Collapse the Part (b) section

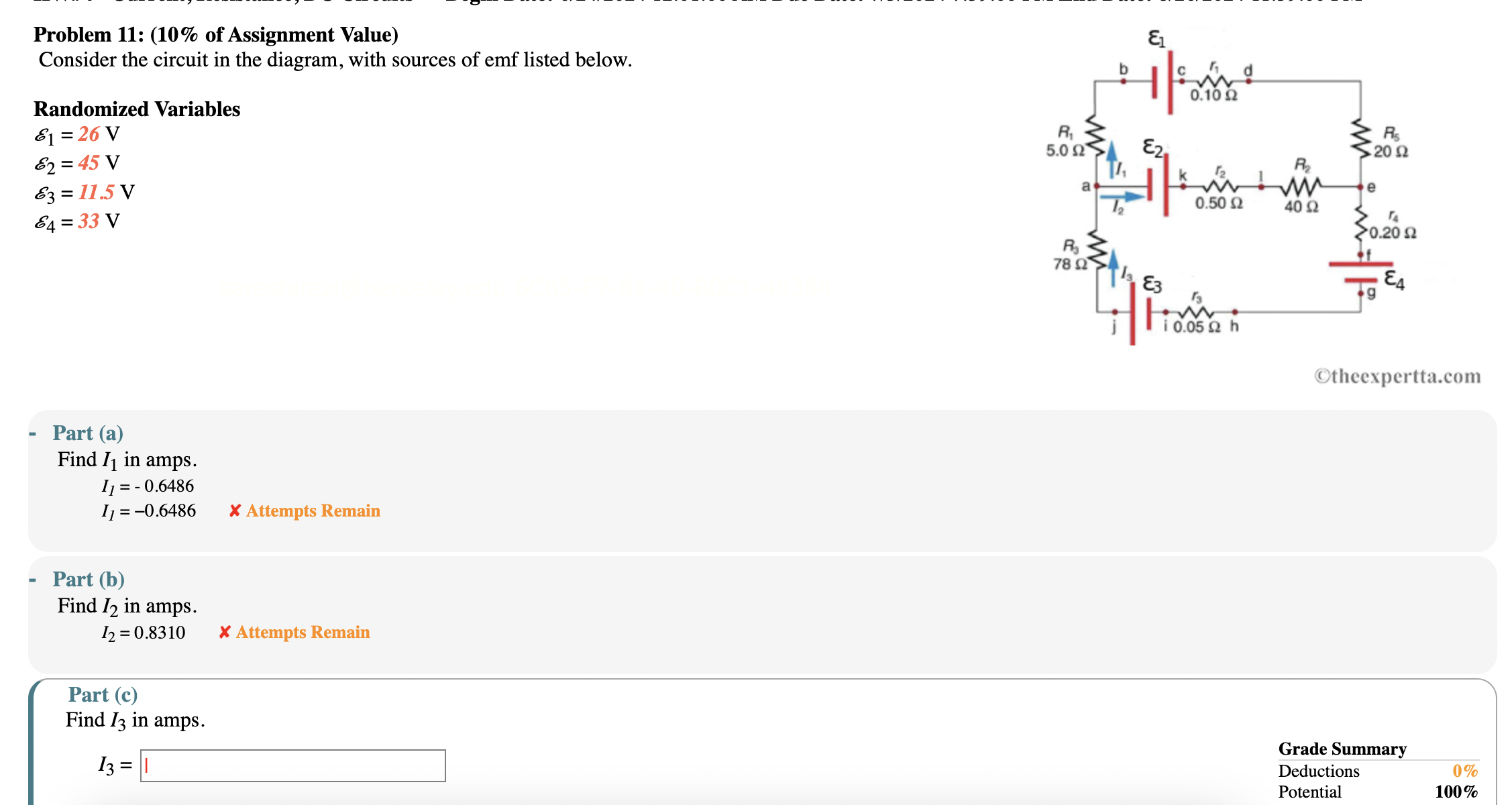pyautogui.click(x=33, y=578)
